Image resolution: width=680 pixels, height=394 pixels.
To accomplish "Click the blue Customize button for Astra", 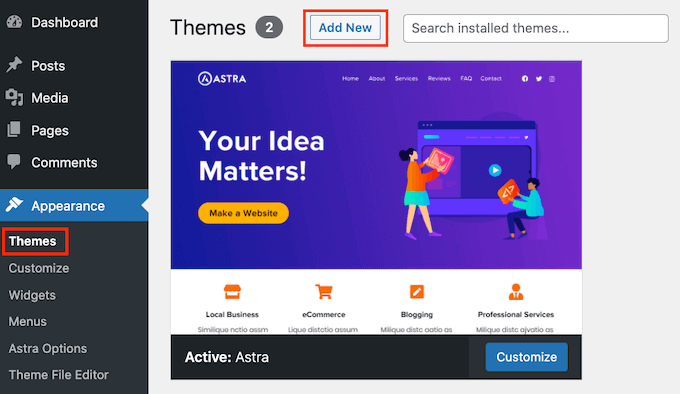I will coord(526,357).
